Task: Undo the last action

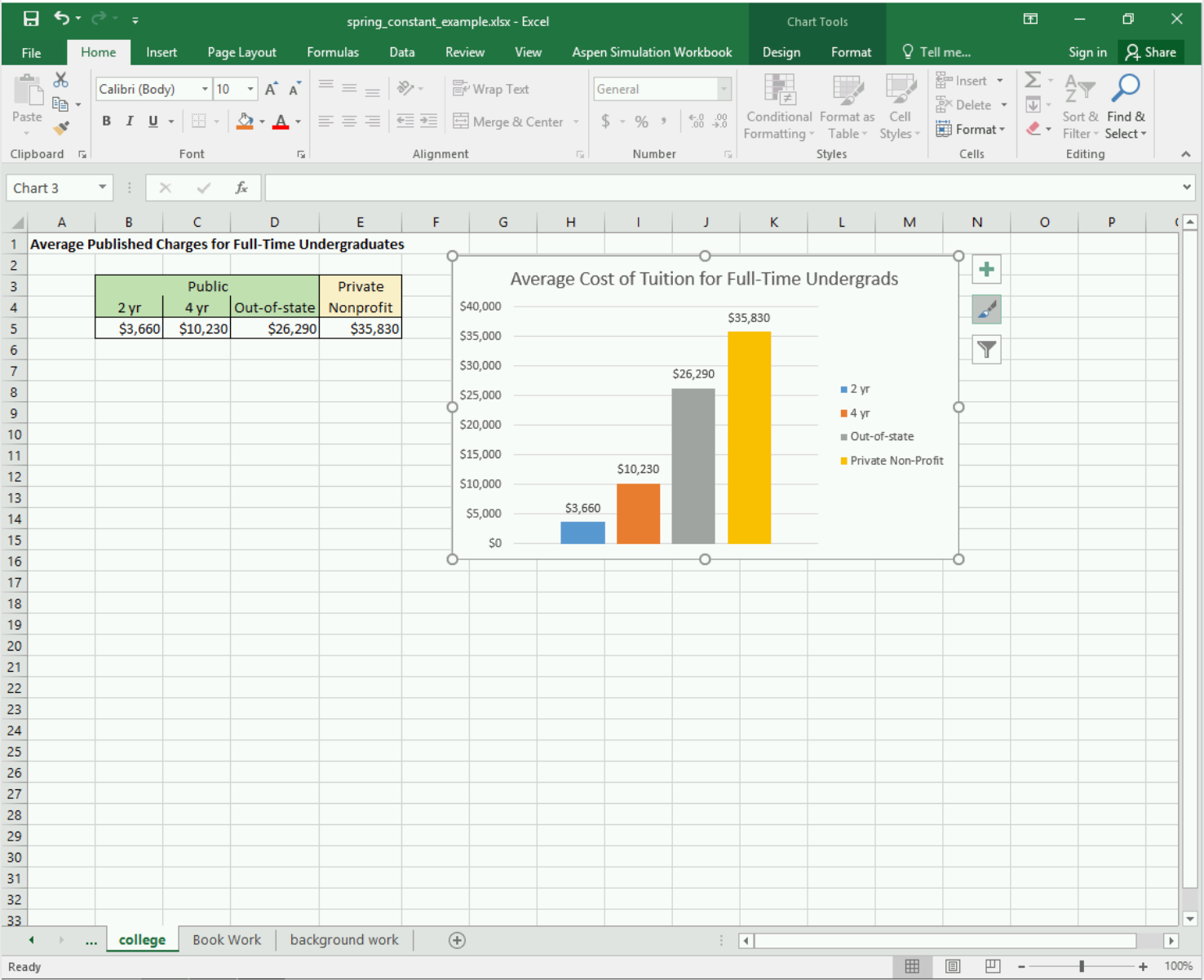Action: point(61,18)
